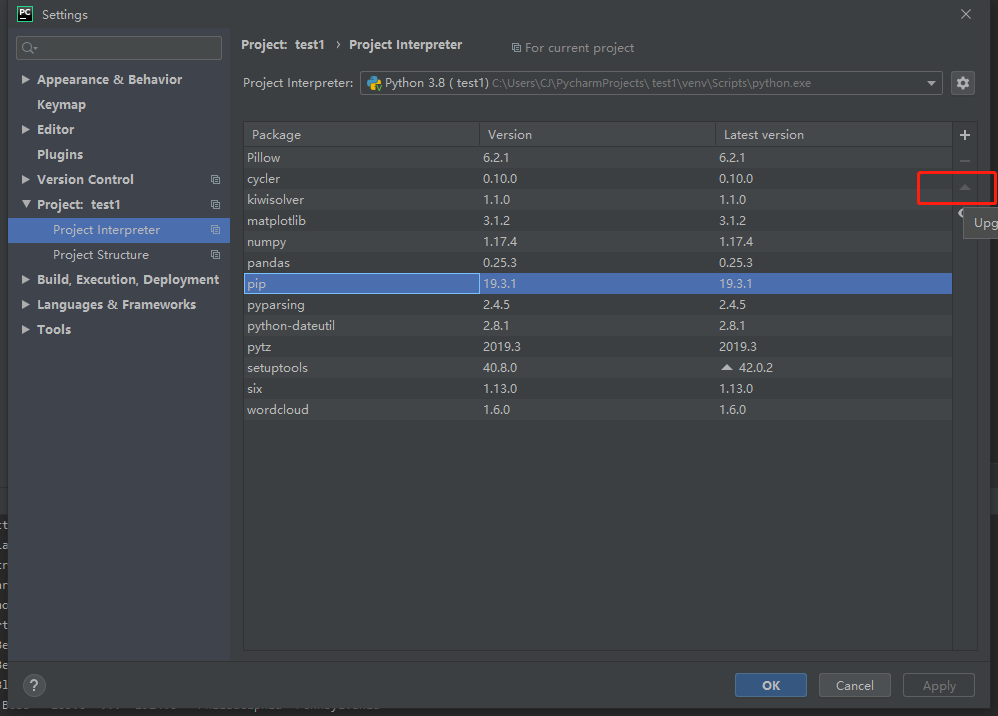Select the wordcloud package row
The height and width of the screenshot is (716, 998).
(x=598, y=410)
